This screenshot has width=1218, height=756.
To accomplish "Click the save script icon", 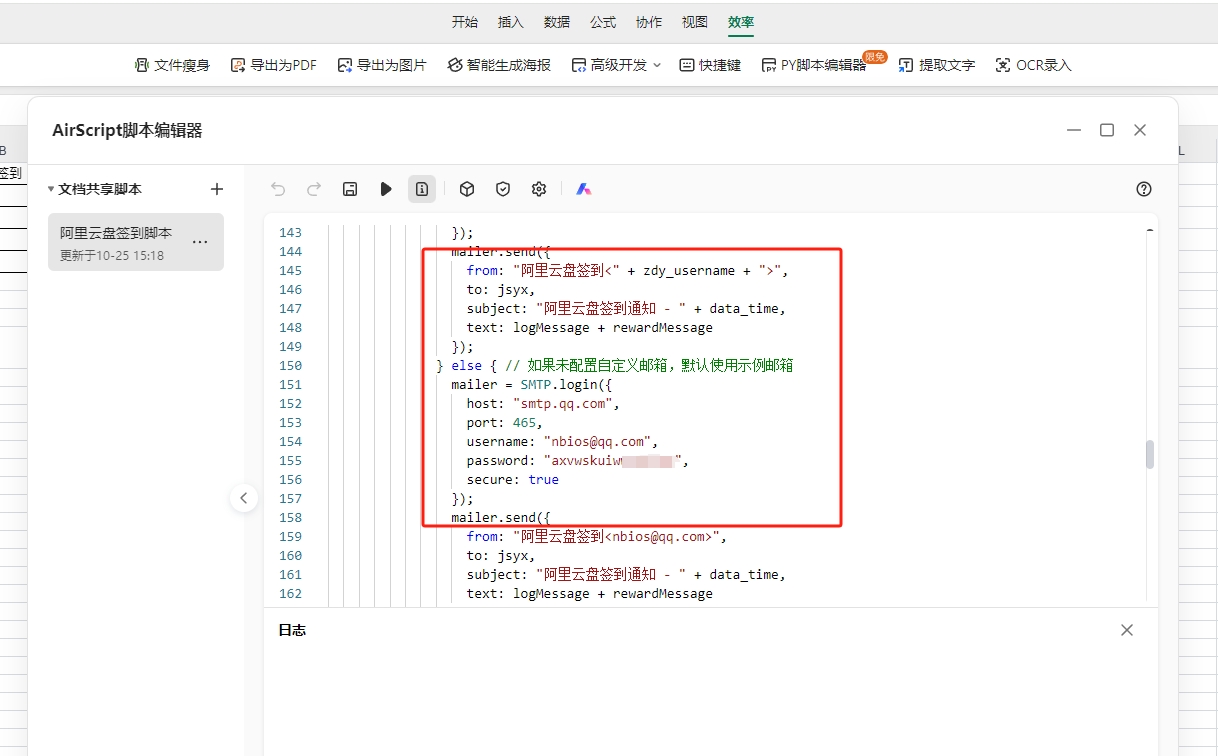I will (x=350, y=189).
